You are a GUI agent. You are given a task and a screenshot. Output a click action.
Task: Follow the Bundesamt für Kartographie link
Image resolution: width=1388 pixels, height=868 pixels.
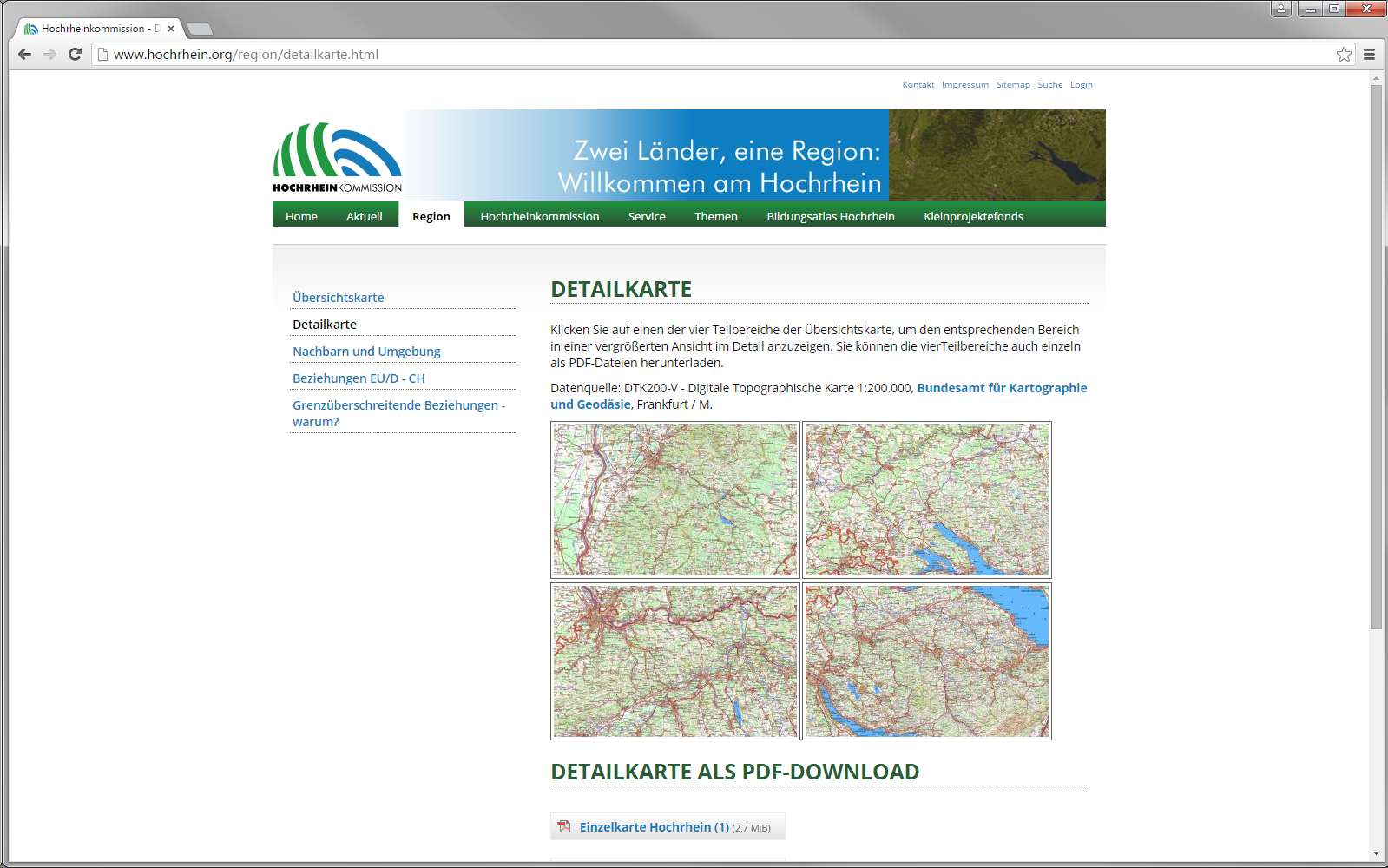[1001, 388]
